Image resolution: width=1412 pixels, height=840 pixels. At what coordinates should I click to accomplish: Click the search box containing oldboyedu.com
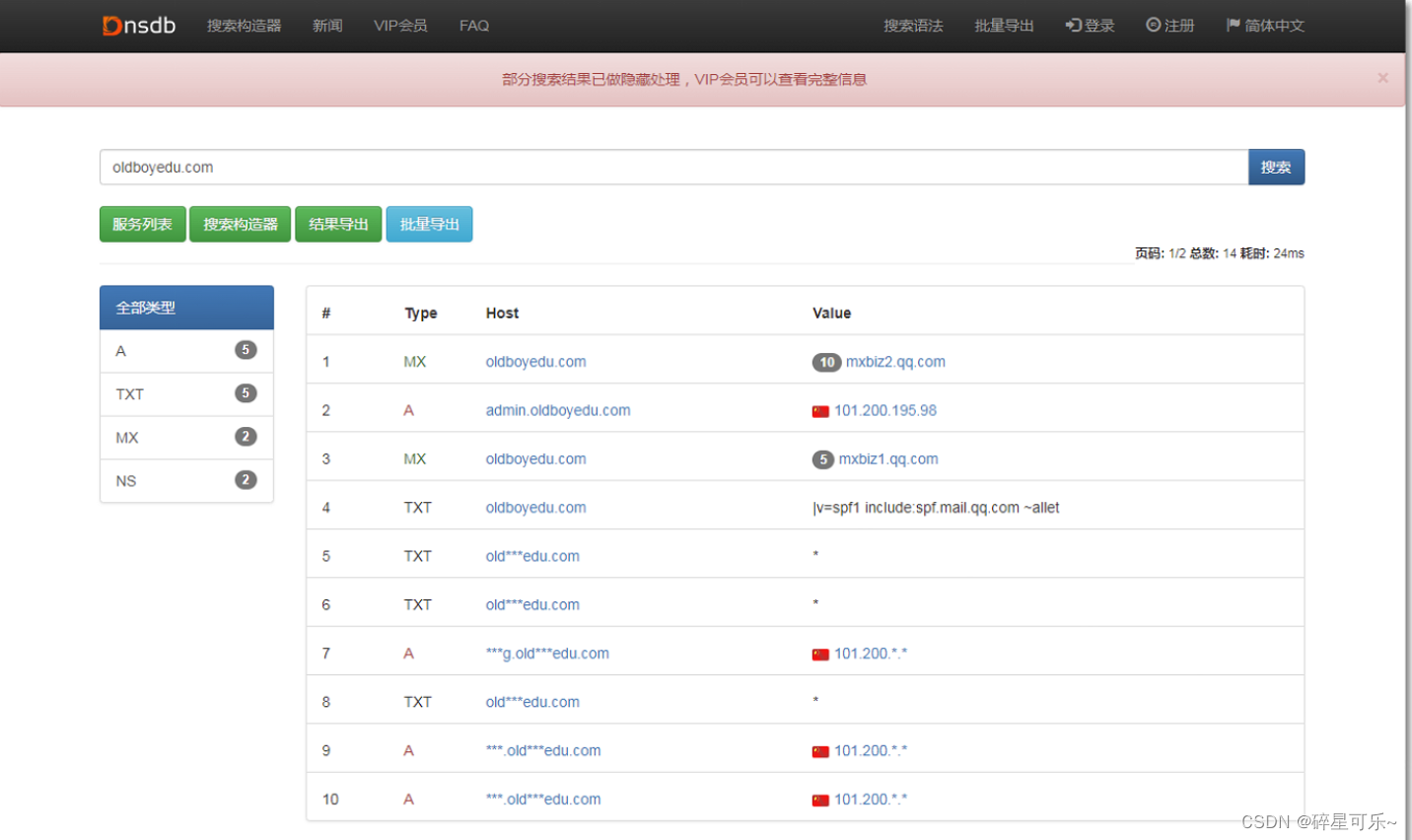(x=673, y=168)
